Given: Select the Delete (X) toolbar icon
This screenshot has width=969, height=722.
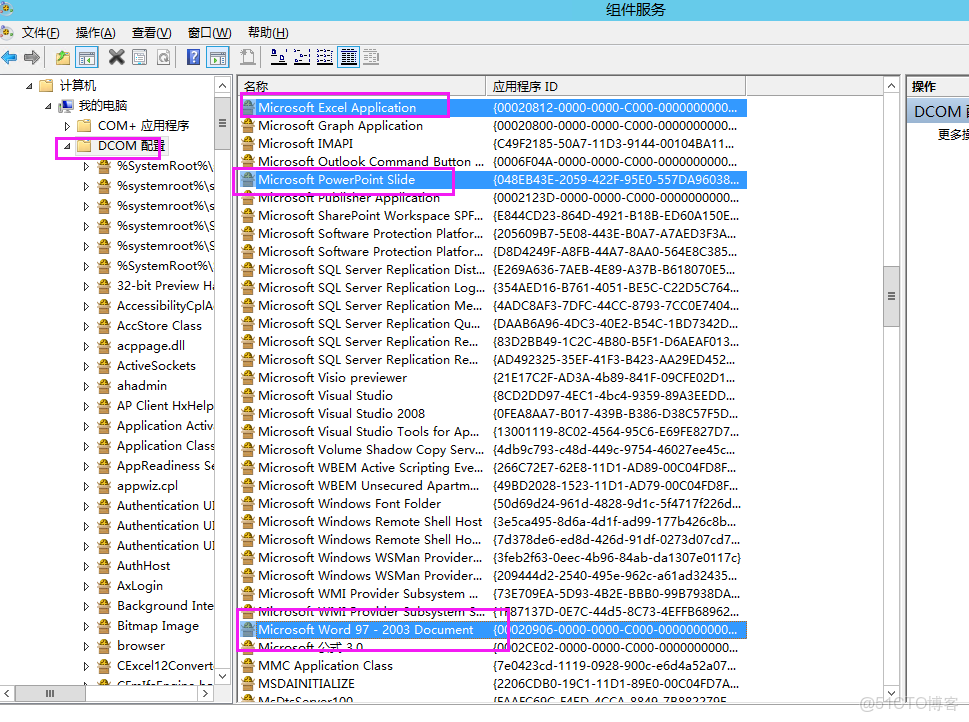Looking at the screenshot, I should (x=116, y=57).
